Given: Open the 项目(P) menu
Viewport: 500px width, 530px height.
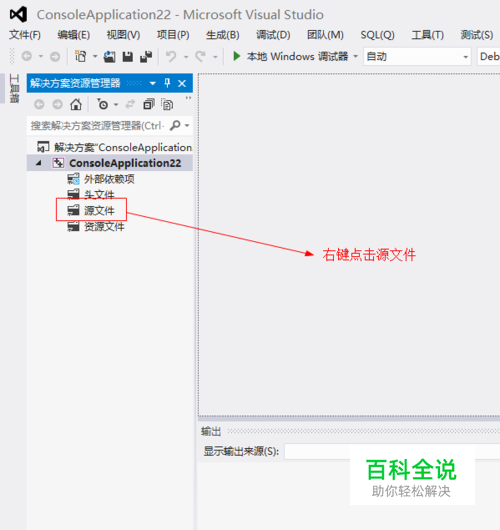Looking at the screenshot, I should pyautogui.click(x=173, y=35).
